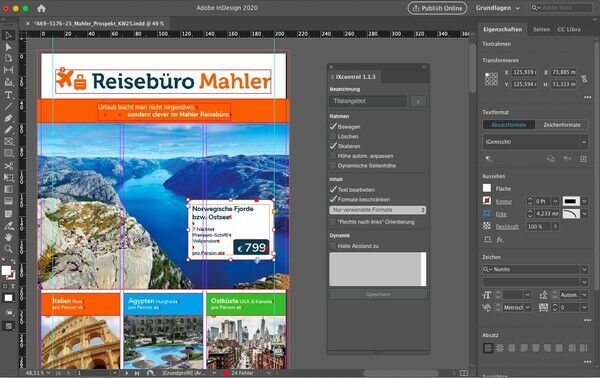Select the Scissors tool

tap(8, 166)
